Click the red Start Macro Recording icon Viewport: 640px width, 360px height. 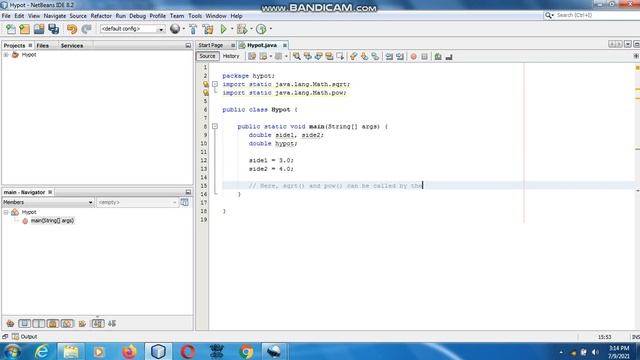pos(413,56)
